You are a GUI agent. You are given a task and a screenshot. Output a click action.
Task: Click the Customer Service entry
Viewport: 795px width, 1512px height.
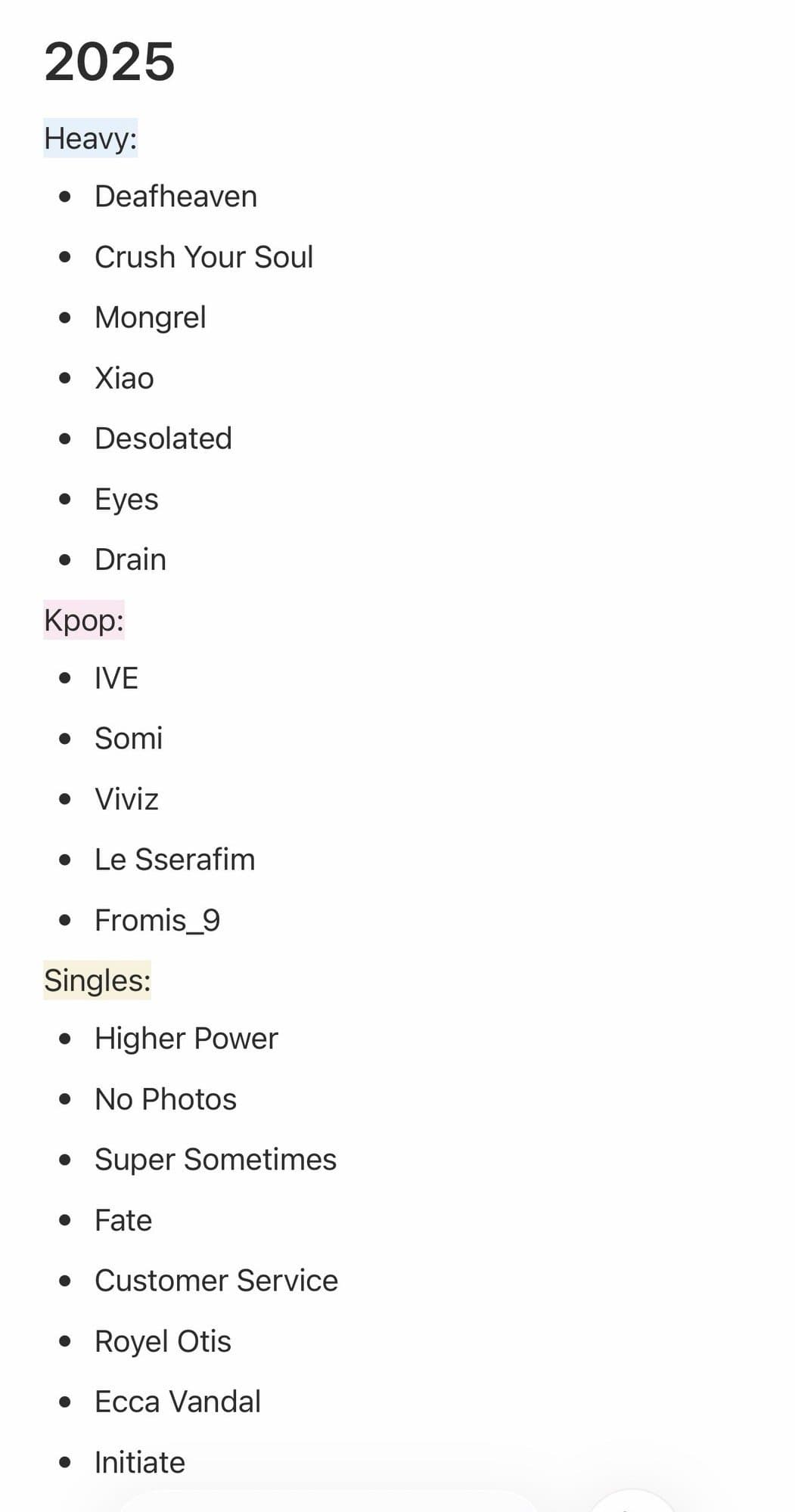point(216,1281)
